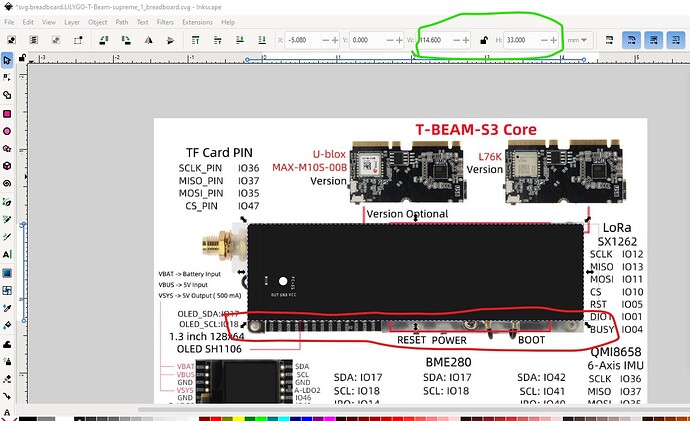This screenshot has height=421, width=690.
Task: Rotate selection 90° counter-clockwise
Action: 104,40
